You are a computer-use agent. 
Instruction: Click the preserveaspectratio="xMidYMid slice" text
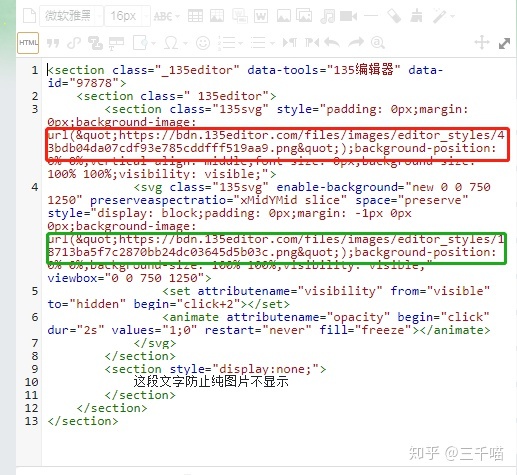218,200
